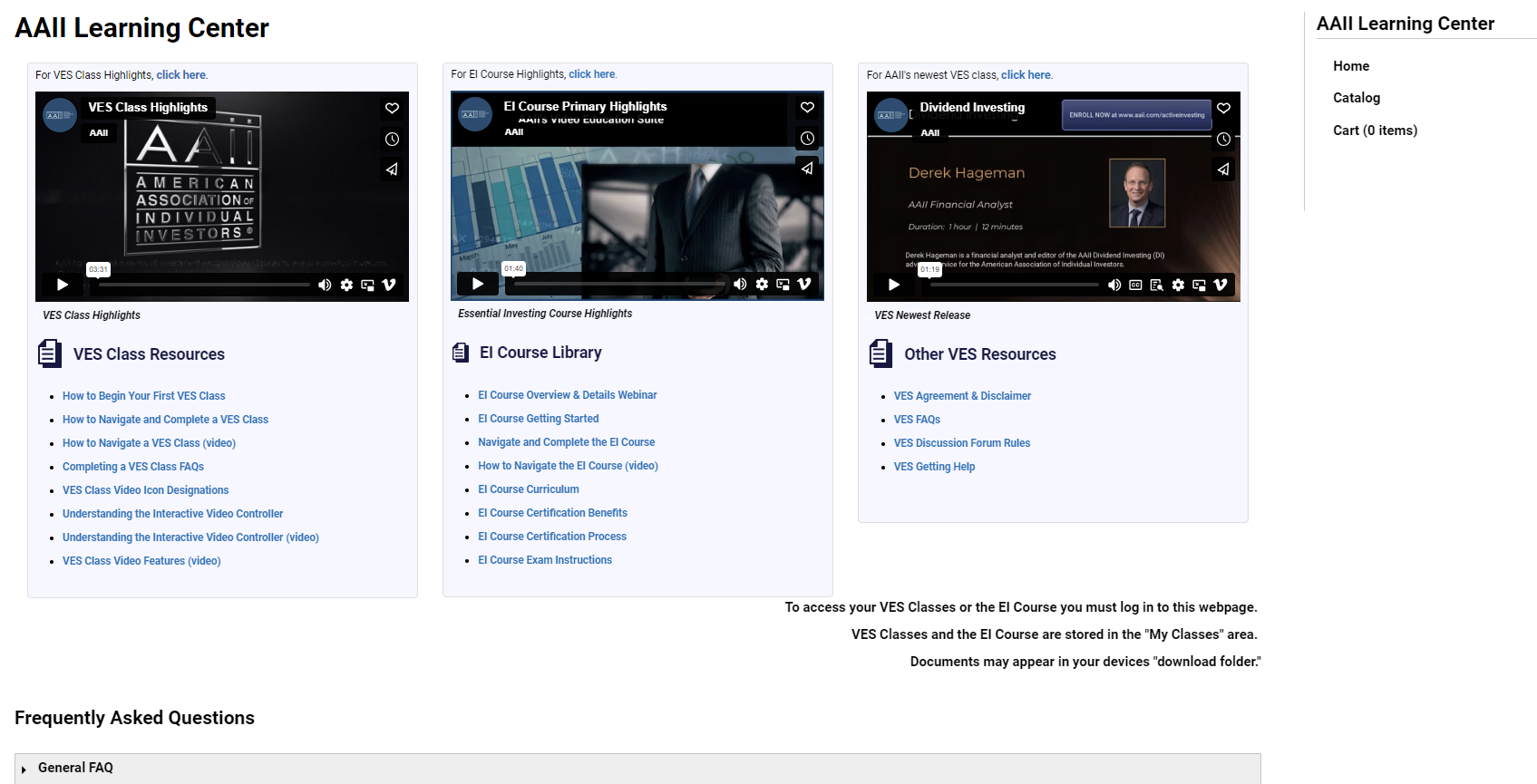This screenshot has height=784, width=1537.
Task: Go to Home in sidebar menu
Action: [x=1351, y=66]
